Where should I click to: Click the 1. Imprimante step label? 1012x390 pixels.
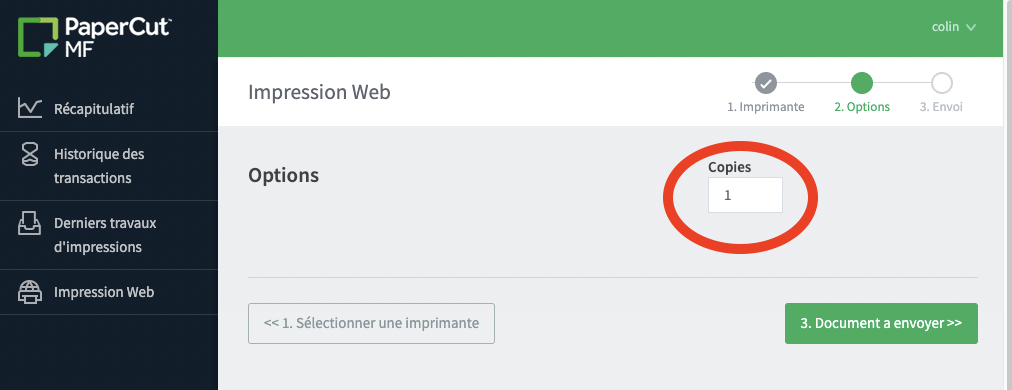(x=765, y=107)
